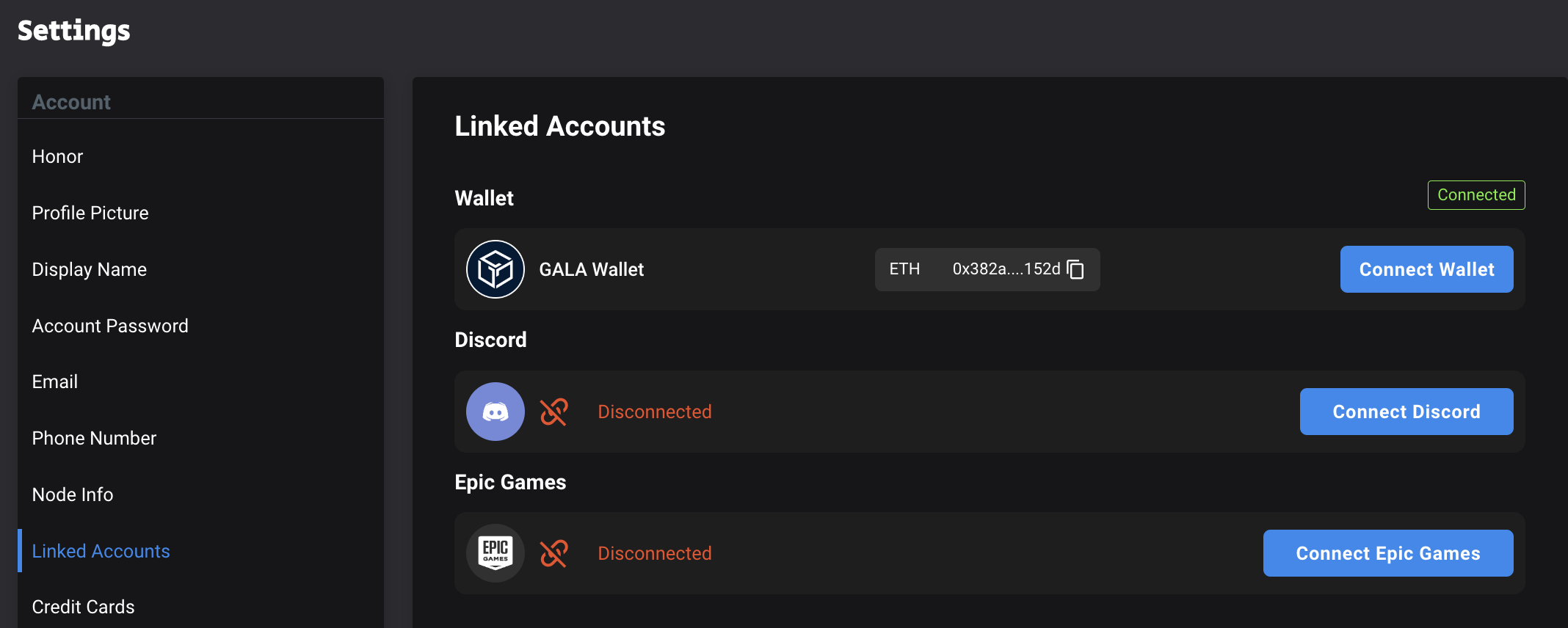1568x628 pixels.
Task: Click the Connect Discord button
Action: click(x=1407, y=412)
